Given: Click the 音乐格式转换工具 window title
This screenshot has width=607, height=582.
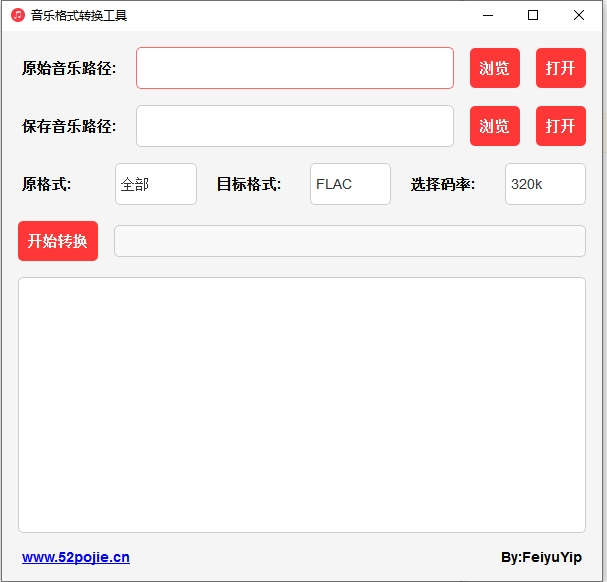Looking at the screenshot, I should coord(79,15).
